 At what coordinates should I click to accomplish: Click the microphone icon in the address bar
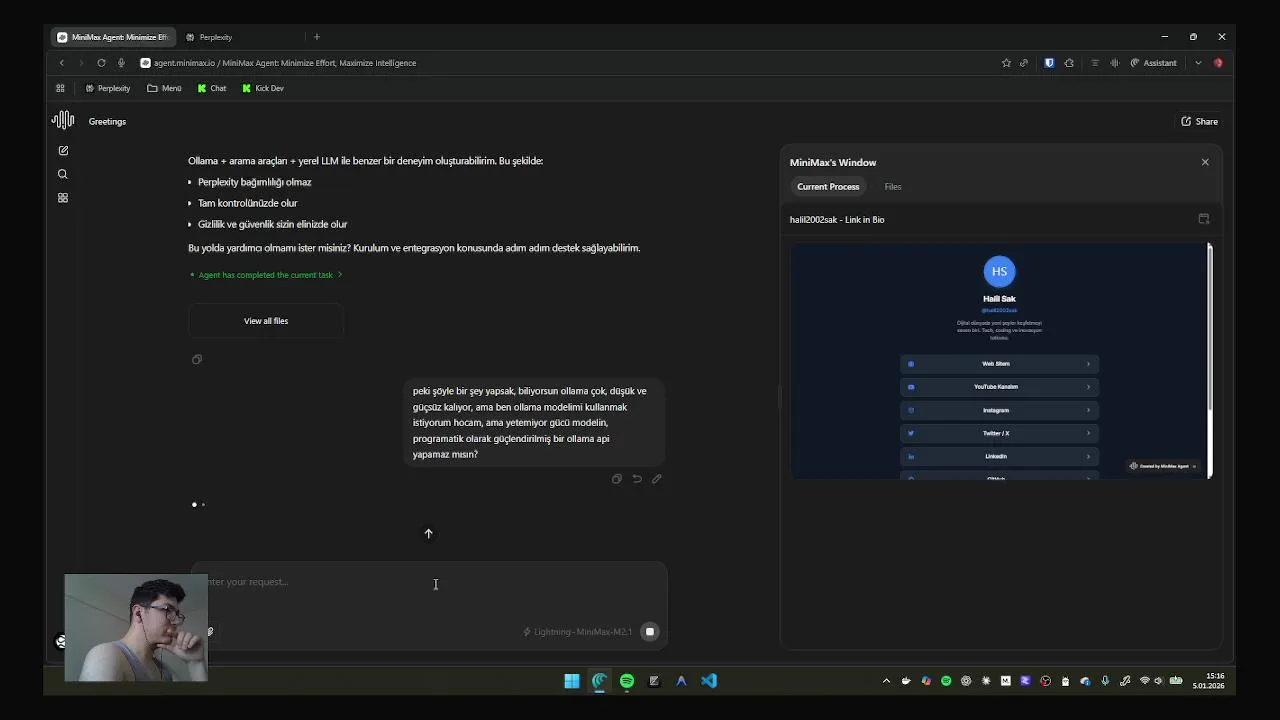(121, 63)
